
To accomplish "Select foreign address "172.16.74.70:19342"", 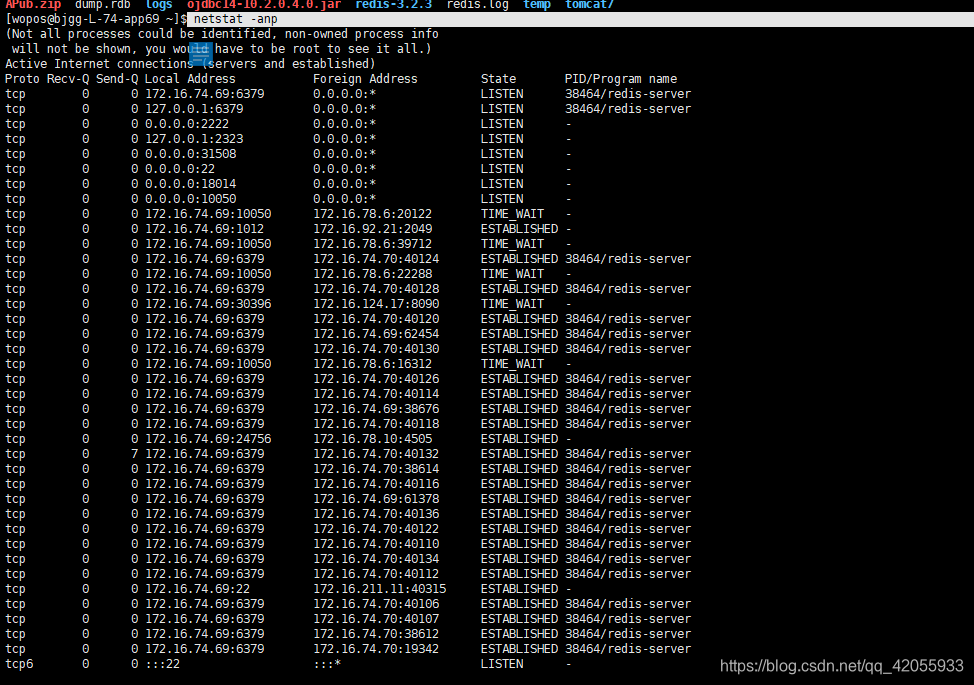I will pos(376,649).
